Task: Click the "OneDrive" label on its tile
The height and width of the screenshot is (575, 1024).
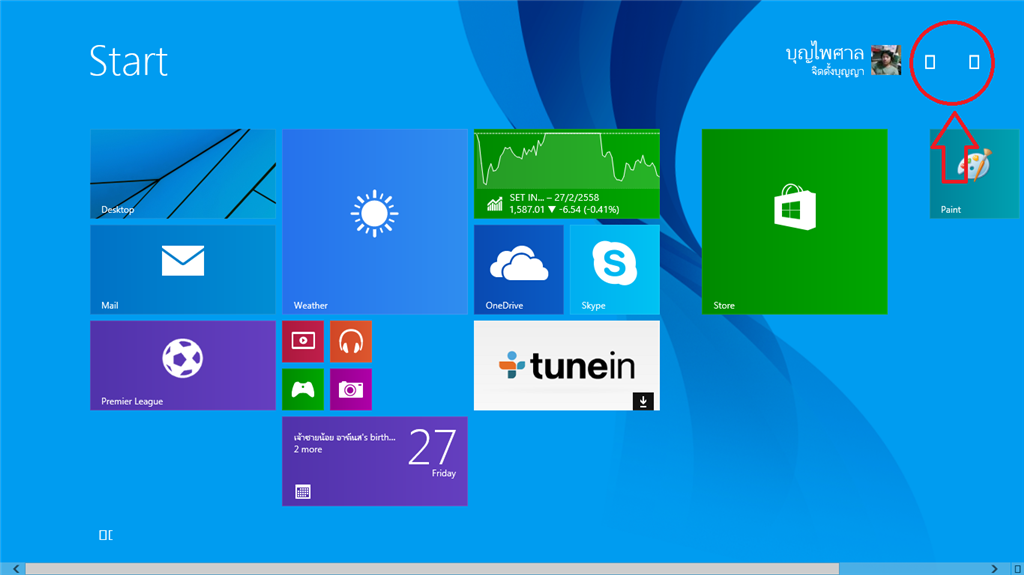Action: pyautogui.click(x=504, y=305)
